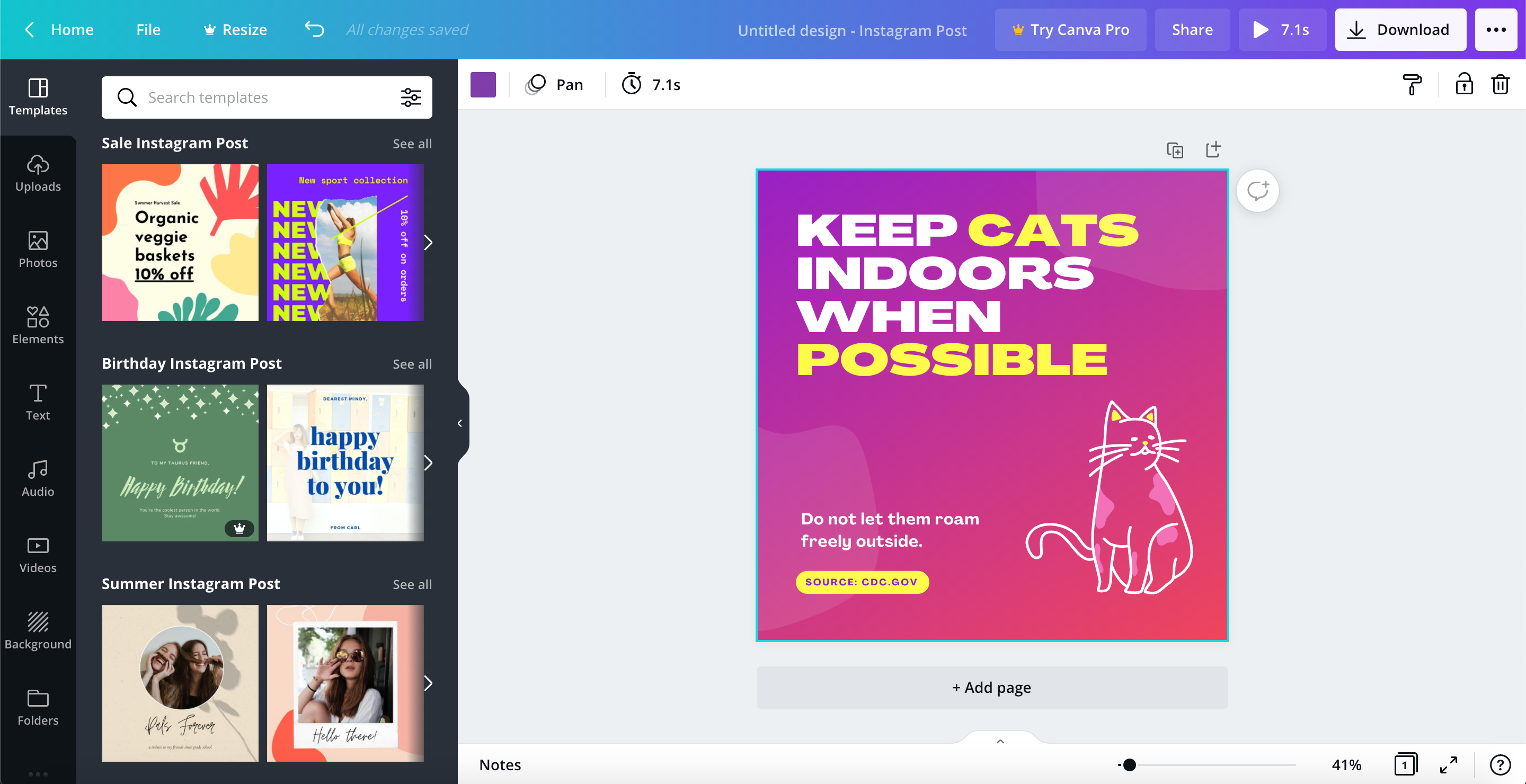Click the purple color swatch toolbar
The width and height of the screenshot is (1526, 784).
(483, 84)
